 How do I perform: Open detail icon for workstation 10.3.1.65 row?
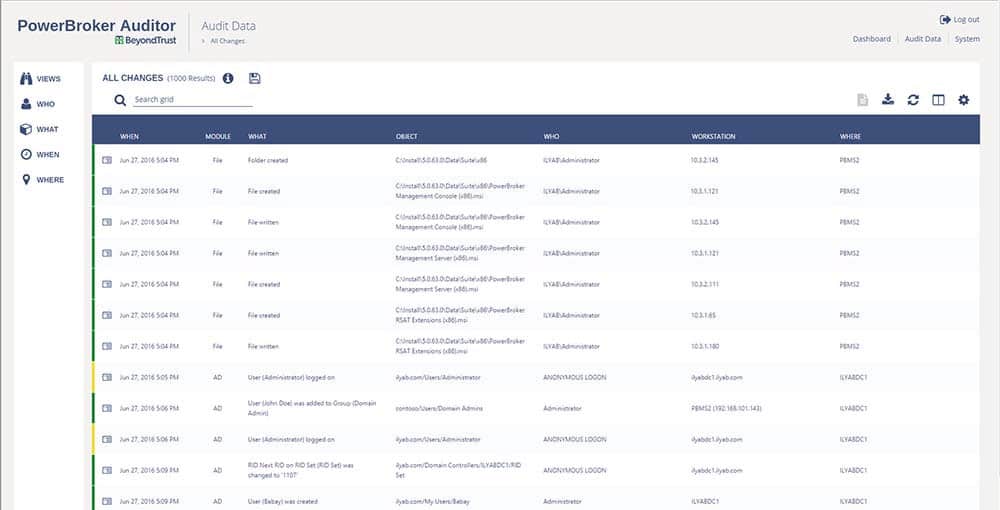click(x=107, y=315)
